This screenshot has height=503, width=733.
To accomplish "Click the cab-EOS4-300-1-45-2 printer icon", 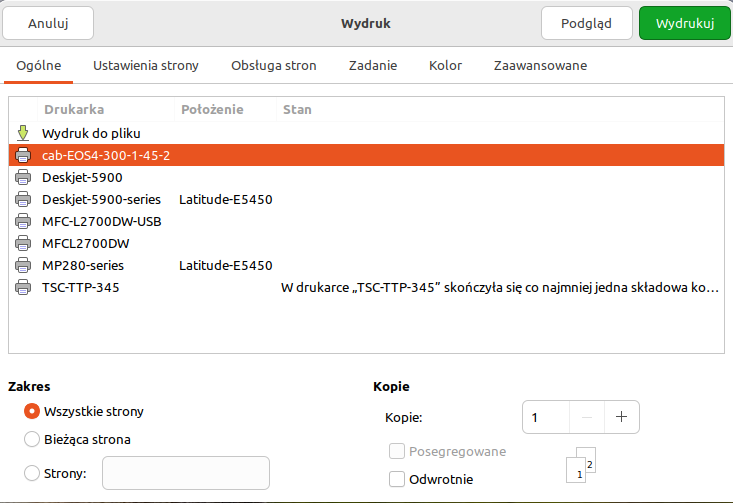I will point(23,155).
